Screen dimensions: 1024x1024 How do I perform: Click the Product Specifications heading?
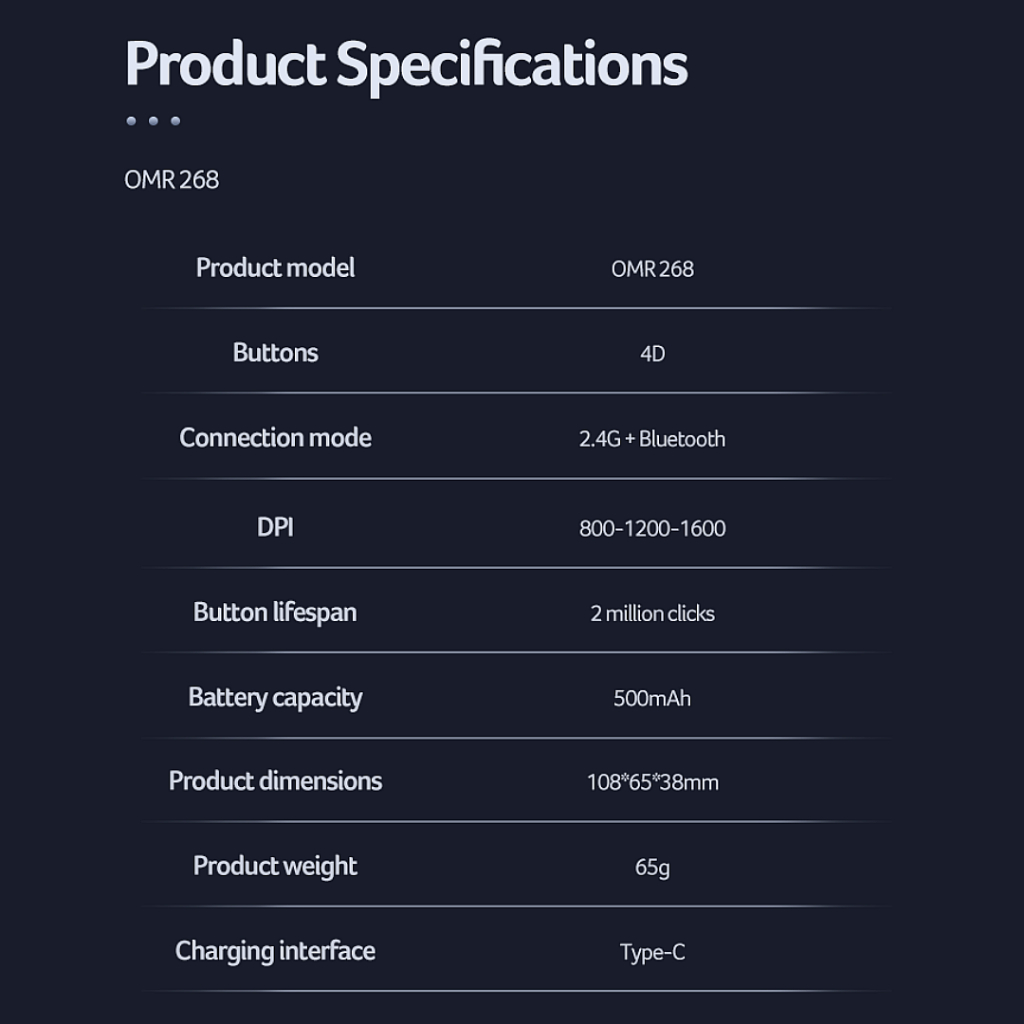click(x=406, y=65)
